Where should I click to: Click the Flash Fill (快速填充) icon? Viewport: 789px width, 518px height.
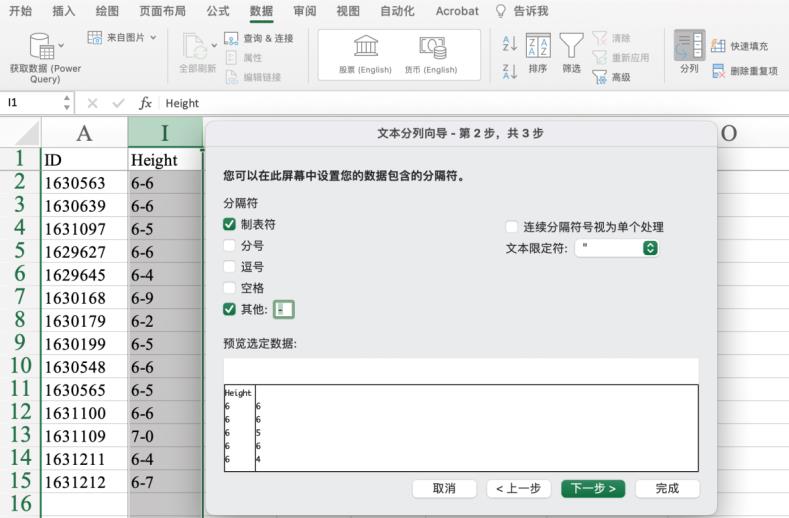(x=718, y=46)
